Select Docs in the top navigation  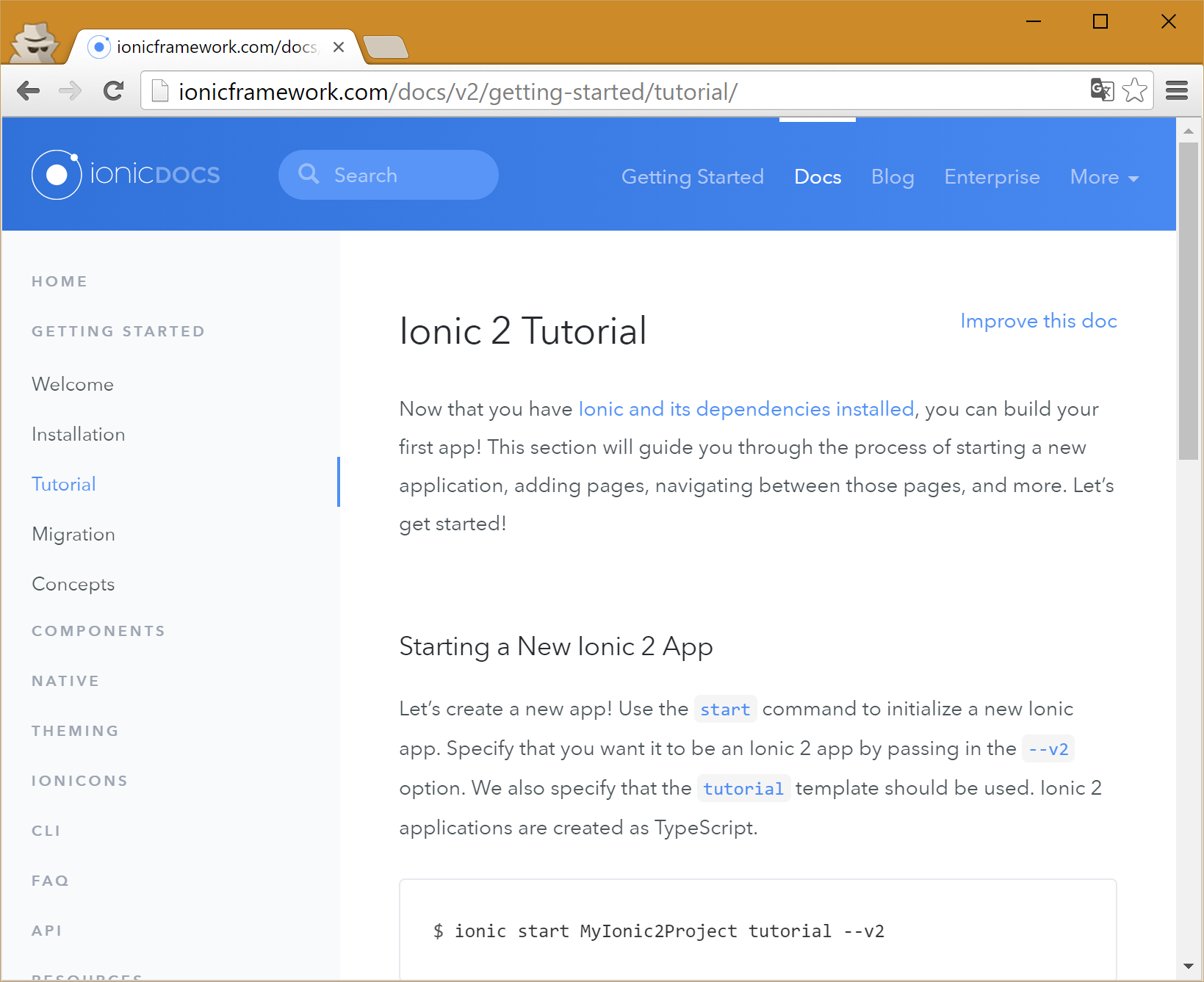pyautogui.click(x=818, y=177)
